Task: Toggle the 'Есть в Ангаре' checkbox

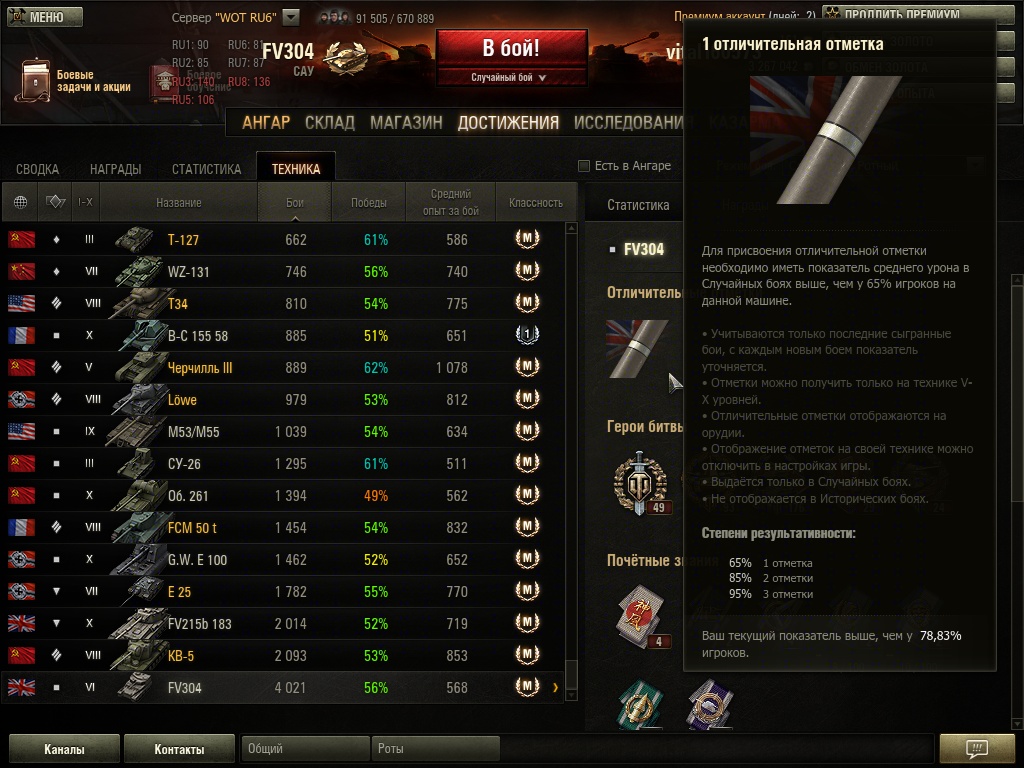Action: coord(584,166)
